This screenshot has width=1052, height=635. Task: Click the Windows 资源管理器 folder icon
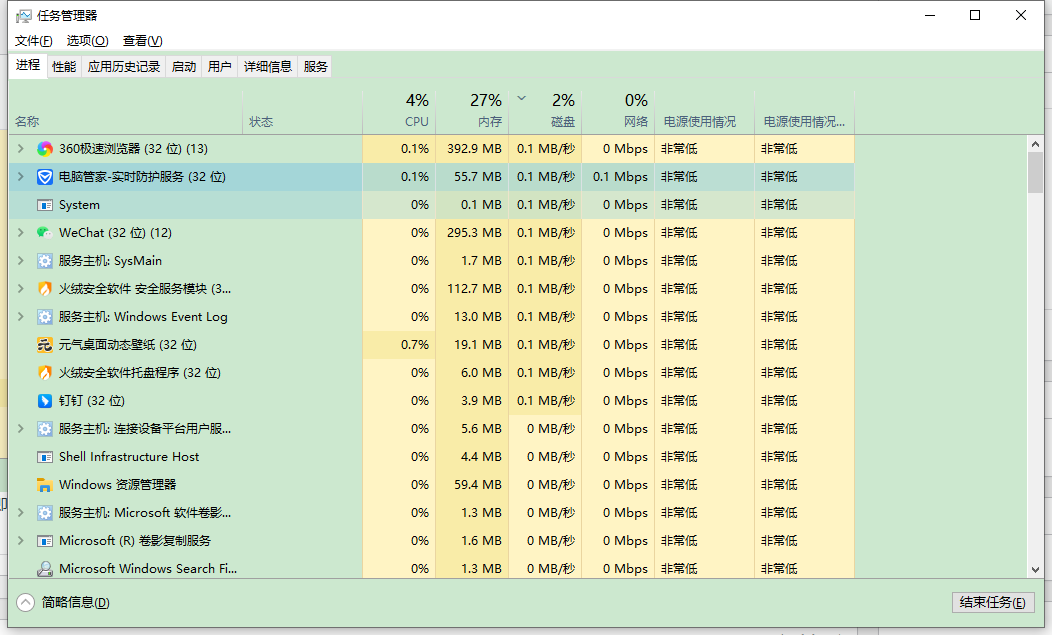click(45, 485)
